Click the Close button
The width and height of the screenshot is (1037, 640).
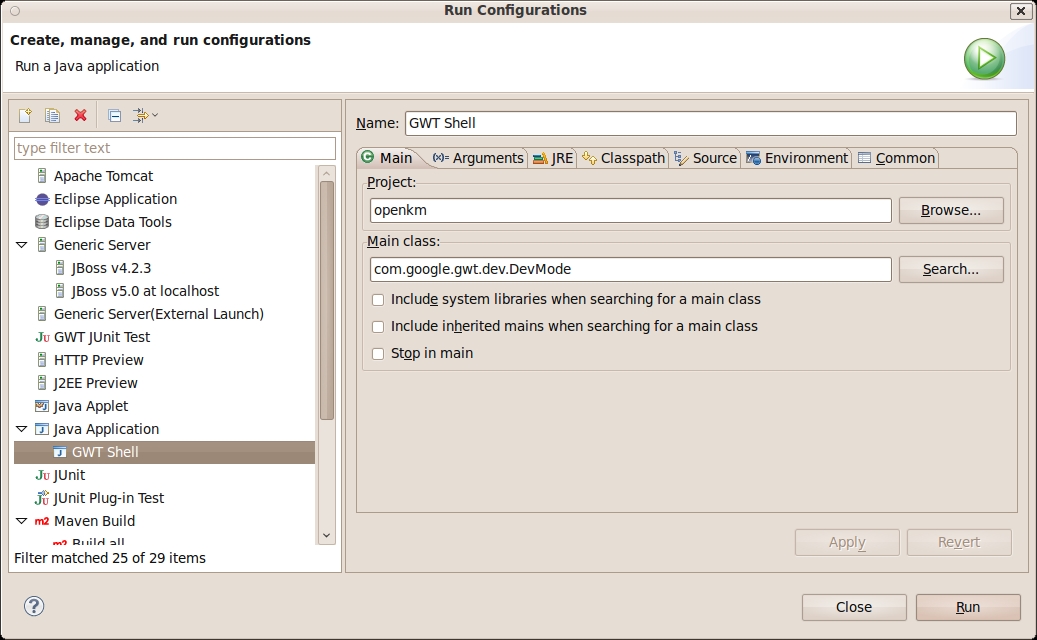(x=854, y=607)
